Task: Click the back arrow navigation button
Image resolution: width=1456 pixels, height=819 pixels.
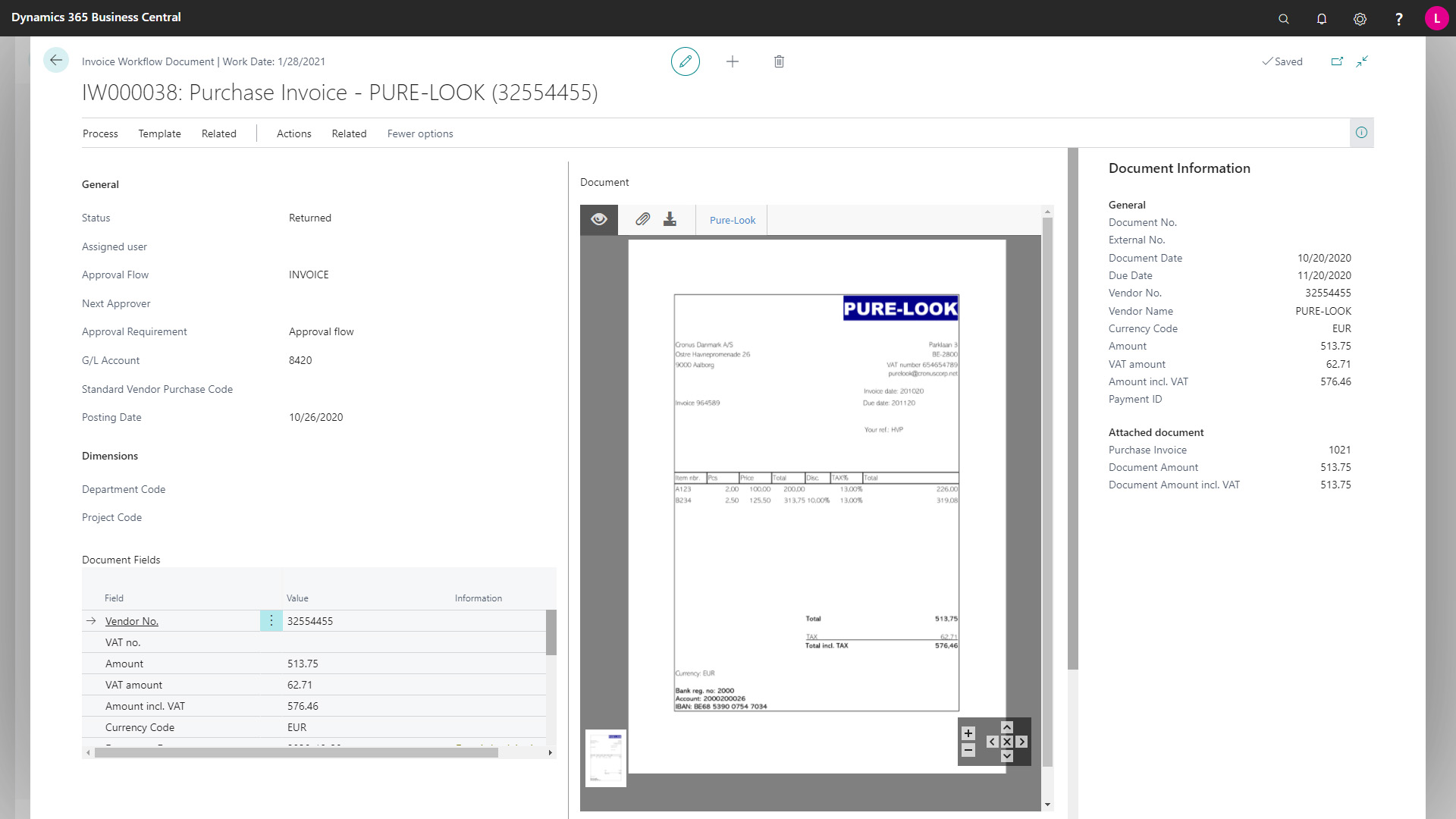Action: [x=57, y=61]
